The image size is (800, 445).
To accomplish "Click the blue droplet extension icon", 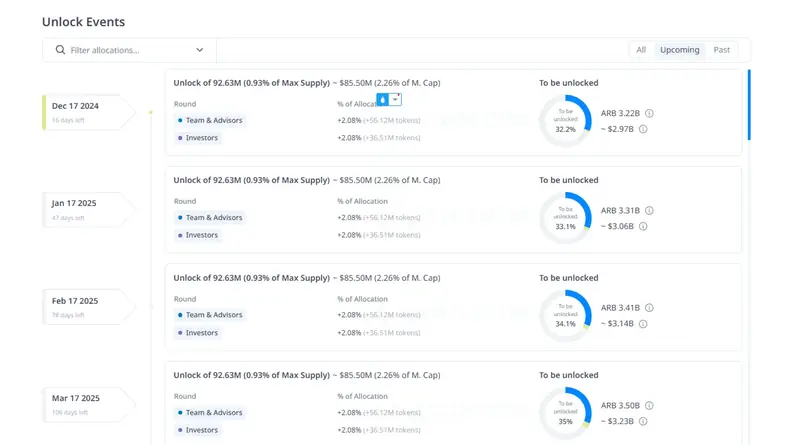I will [383, 100].
